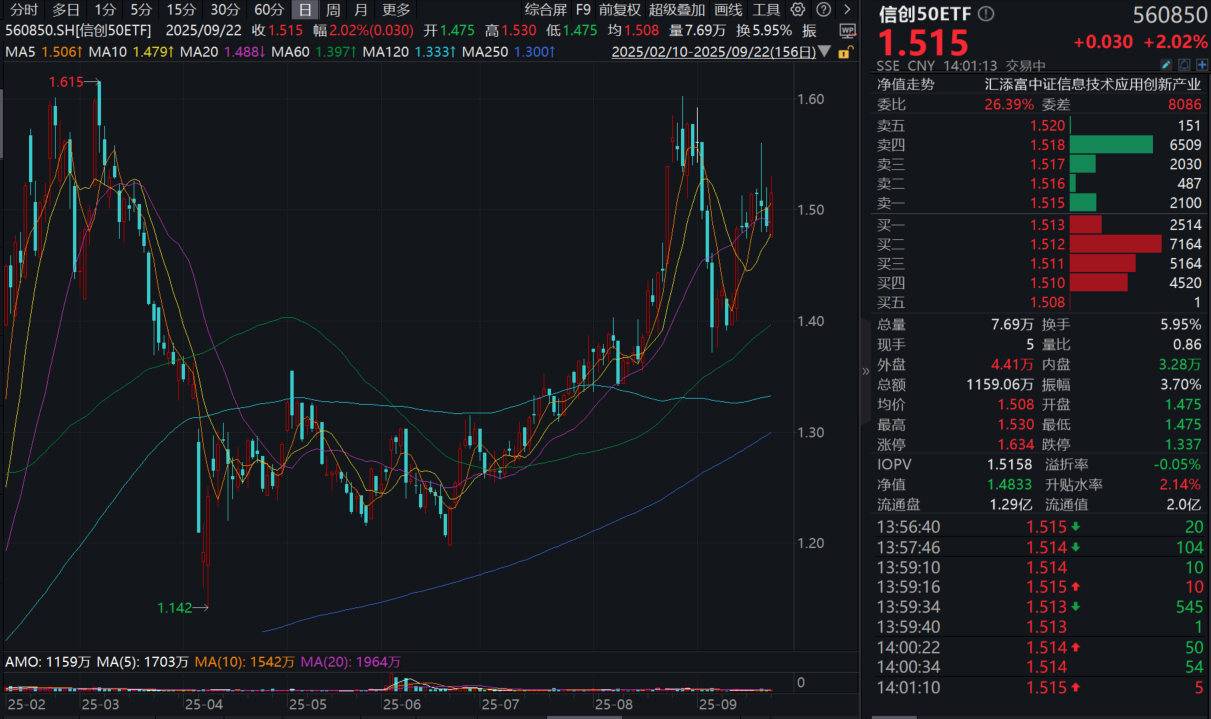The width and height of the screenshot is (1211, 719).
Task: Click 汇添富中证信息技术应用创新产业 fund name
Action: click(x=1093, y=85)
